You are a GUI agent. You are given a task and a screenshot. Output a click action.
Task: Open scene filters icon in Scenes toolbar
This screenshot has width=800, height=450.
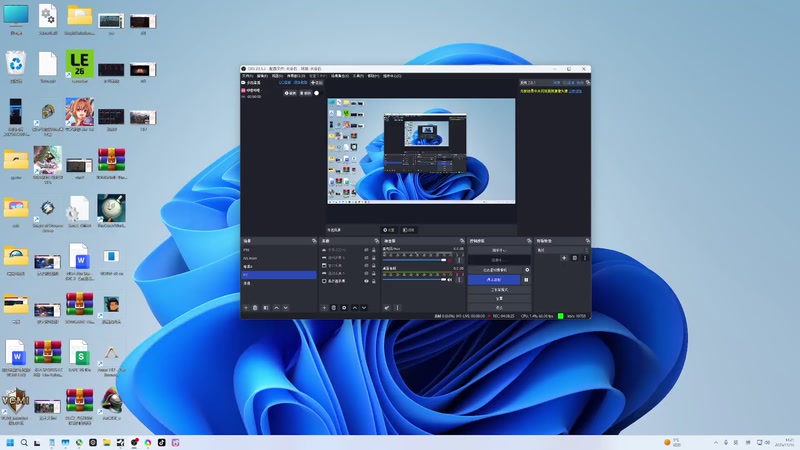click(x=266, y=308)
